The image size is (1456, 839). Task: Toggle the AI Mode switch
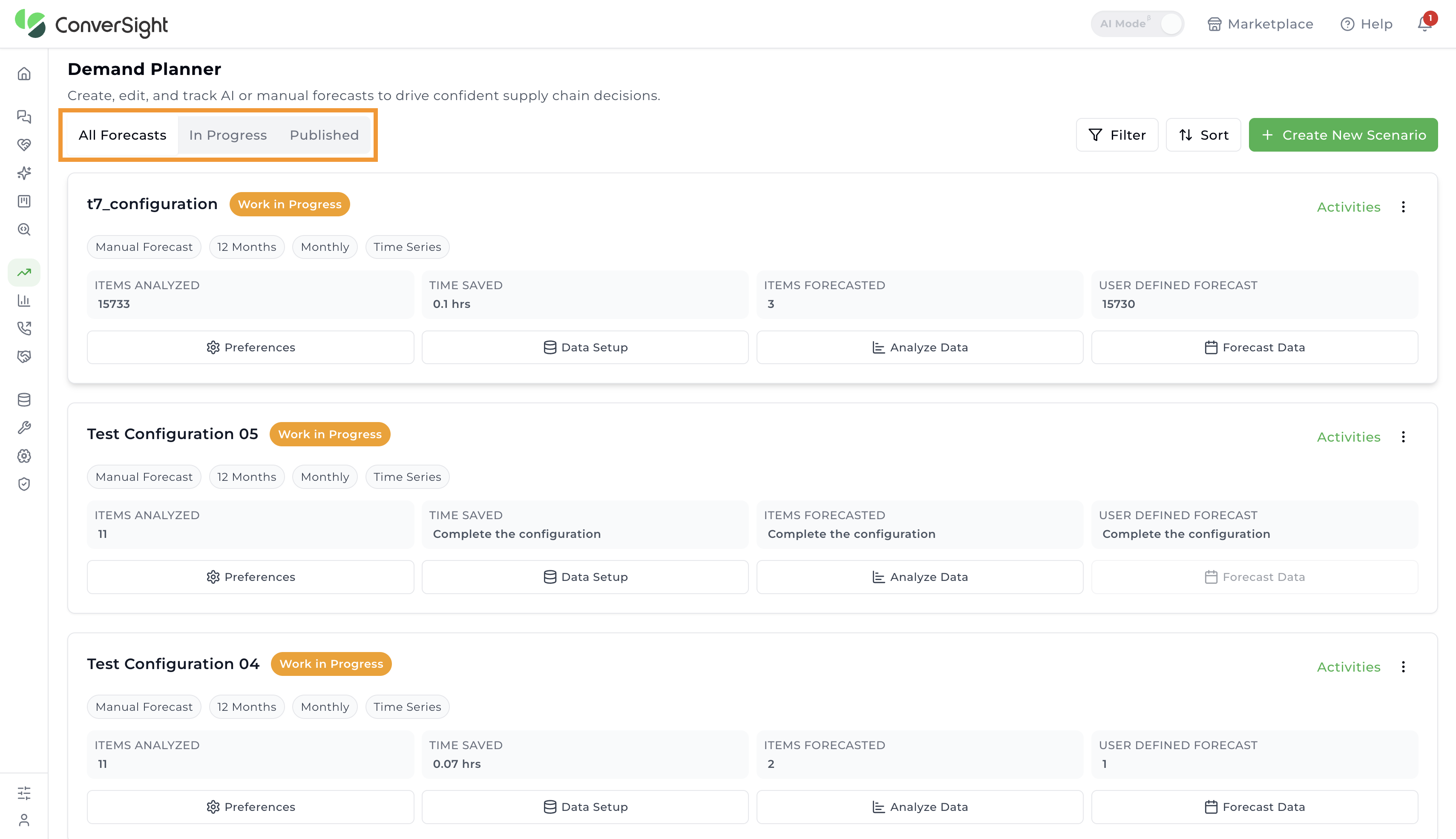coord(1137,23)
